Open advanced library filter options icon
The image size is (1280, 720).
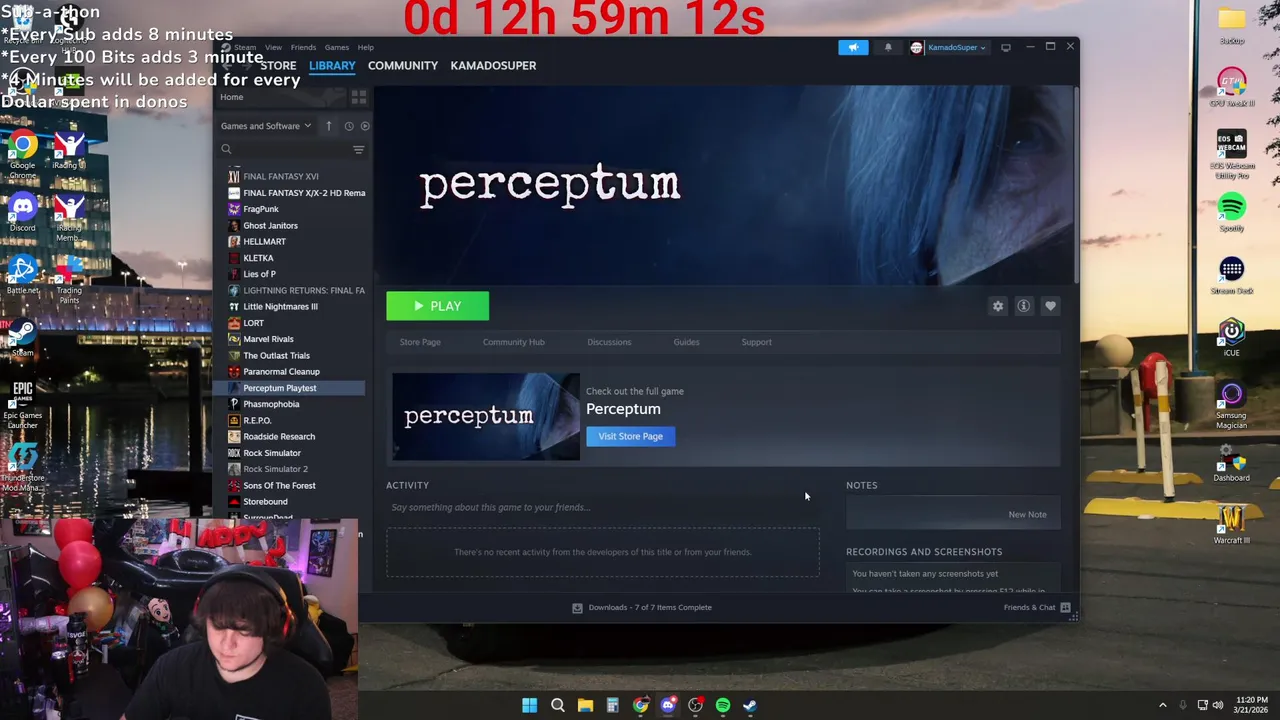click(x=358, y=150)
